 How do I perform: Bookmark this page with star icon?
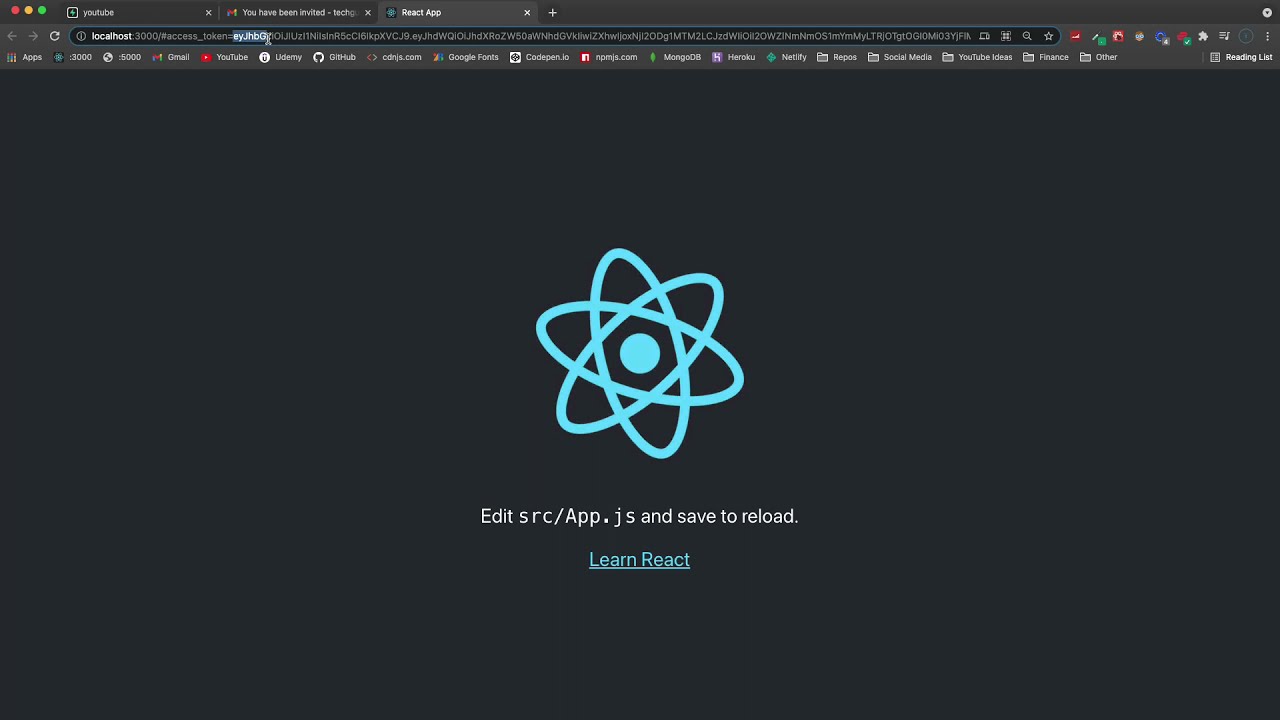click(1048, 36)
